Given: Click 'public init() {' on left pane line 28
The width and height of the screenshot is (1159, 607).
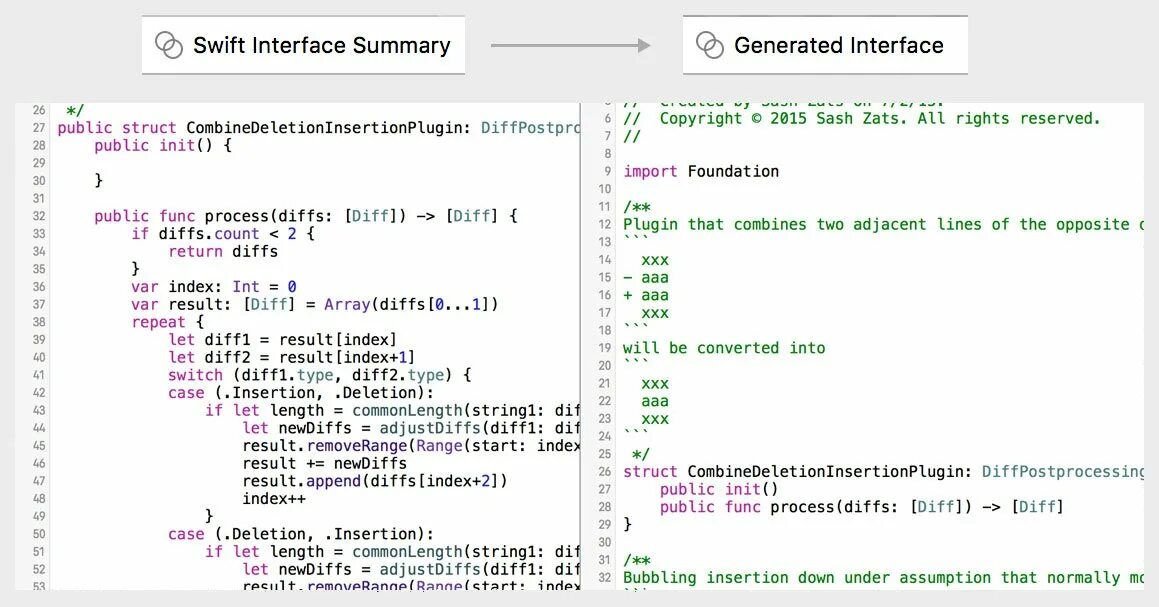Looking at the screenshot, I should click(163, 146).
